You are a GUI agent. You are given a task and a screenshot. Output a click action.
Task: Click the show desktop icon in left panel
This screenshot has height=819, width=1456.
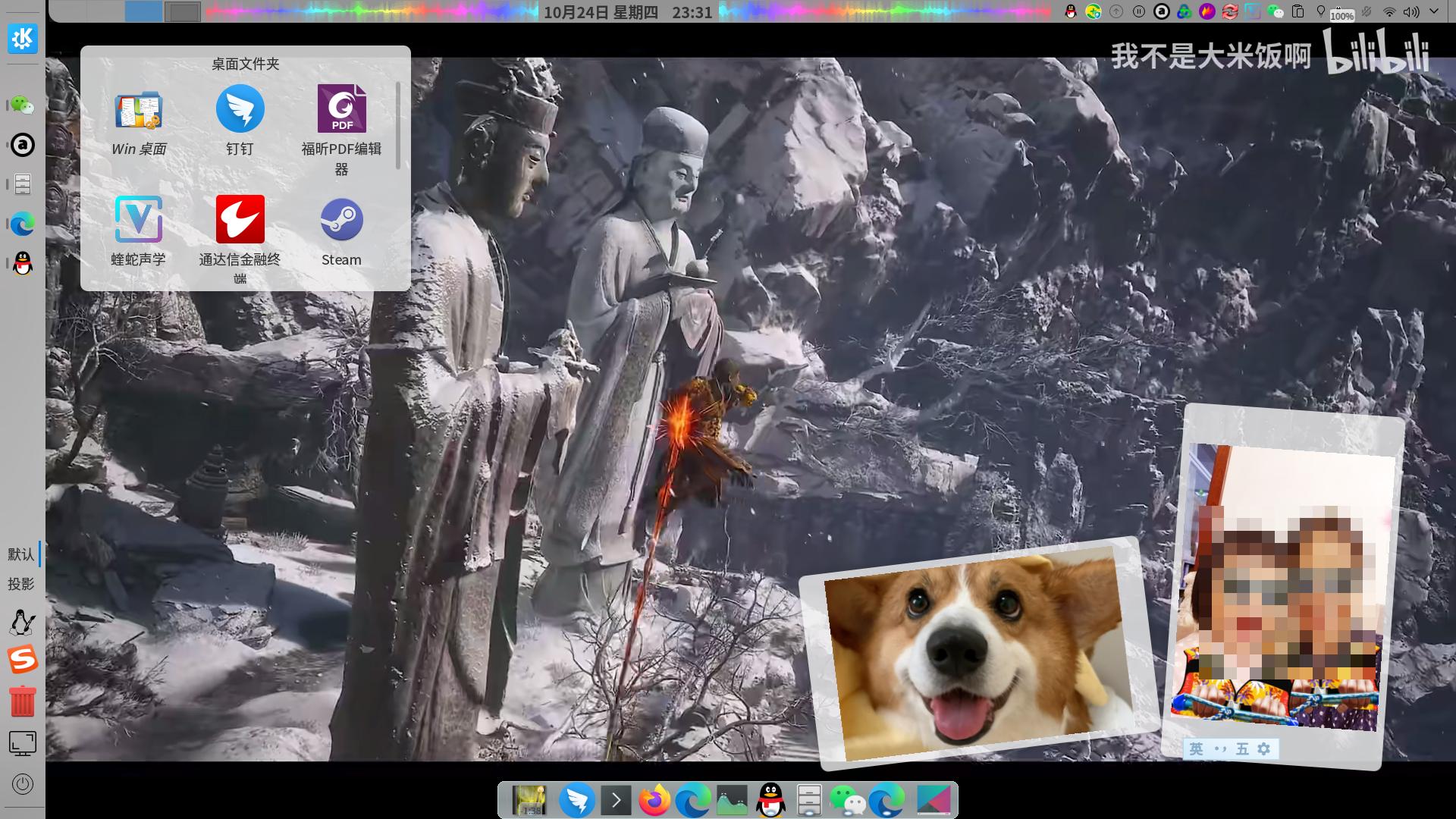coord(22,743)
